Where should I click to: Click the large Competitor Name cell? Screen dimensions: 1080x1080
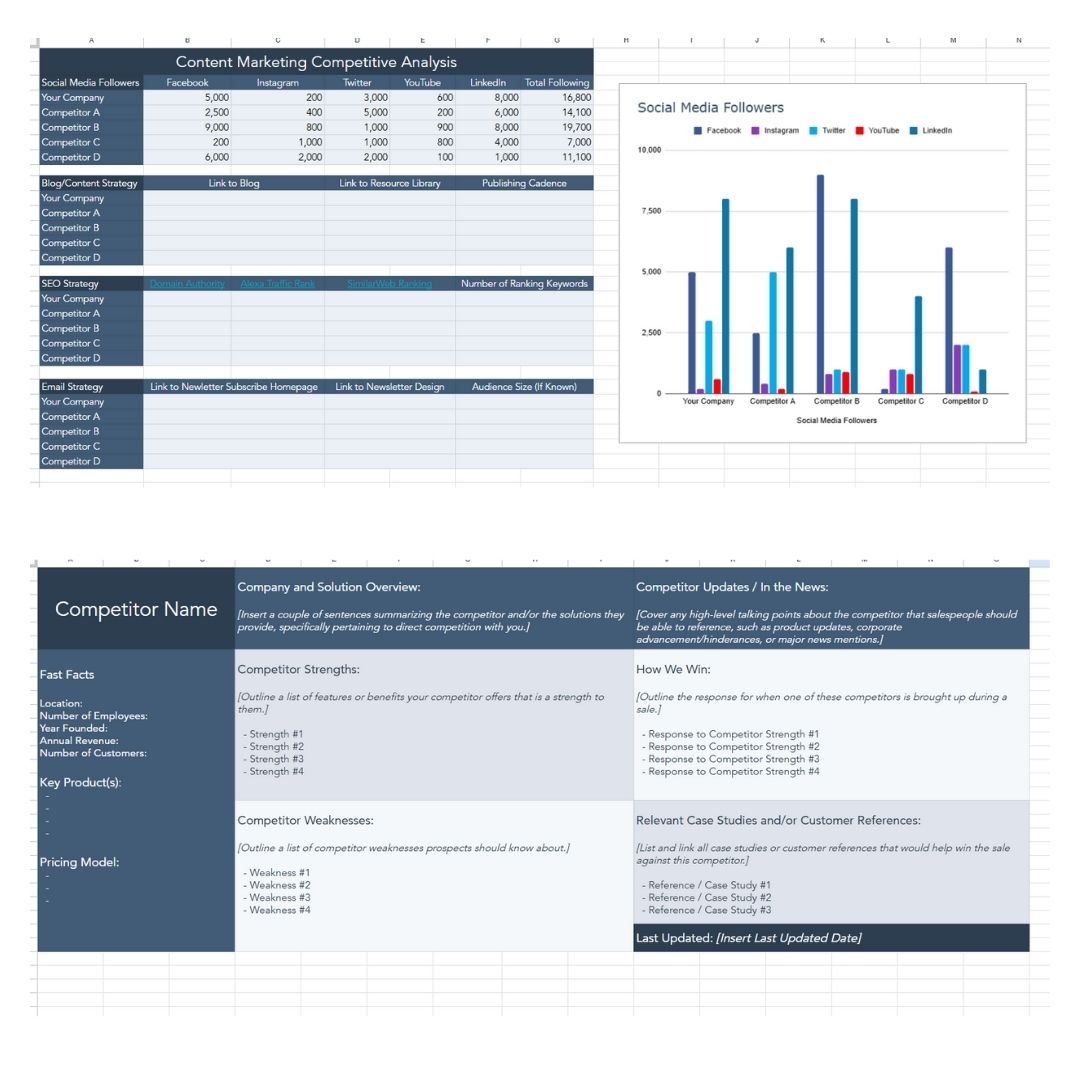(136, 609)
